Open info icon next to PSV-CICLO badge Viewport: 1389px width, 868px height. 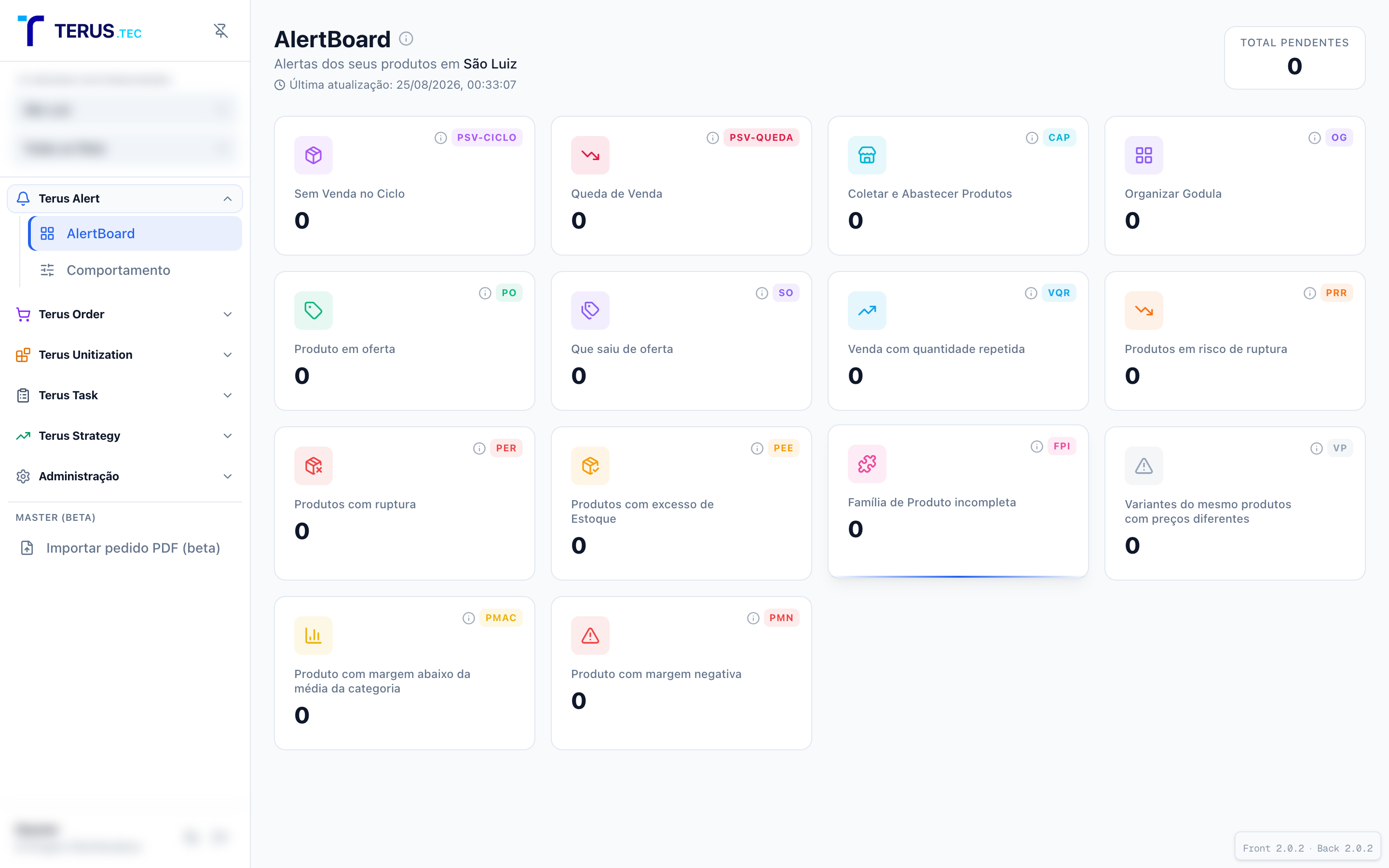[440, 138]
